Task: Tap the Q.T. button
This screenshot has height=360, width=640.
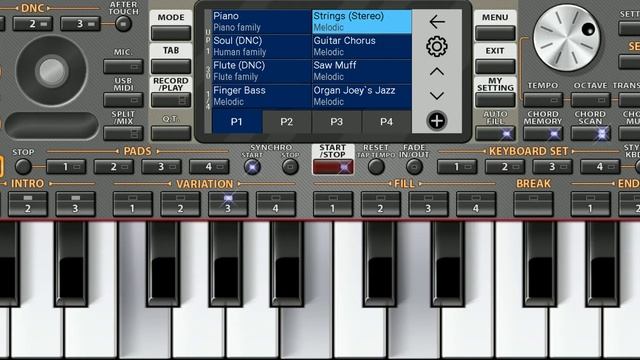Action: 171,133
